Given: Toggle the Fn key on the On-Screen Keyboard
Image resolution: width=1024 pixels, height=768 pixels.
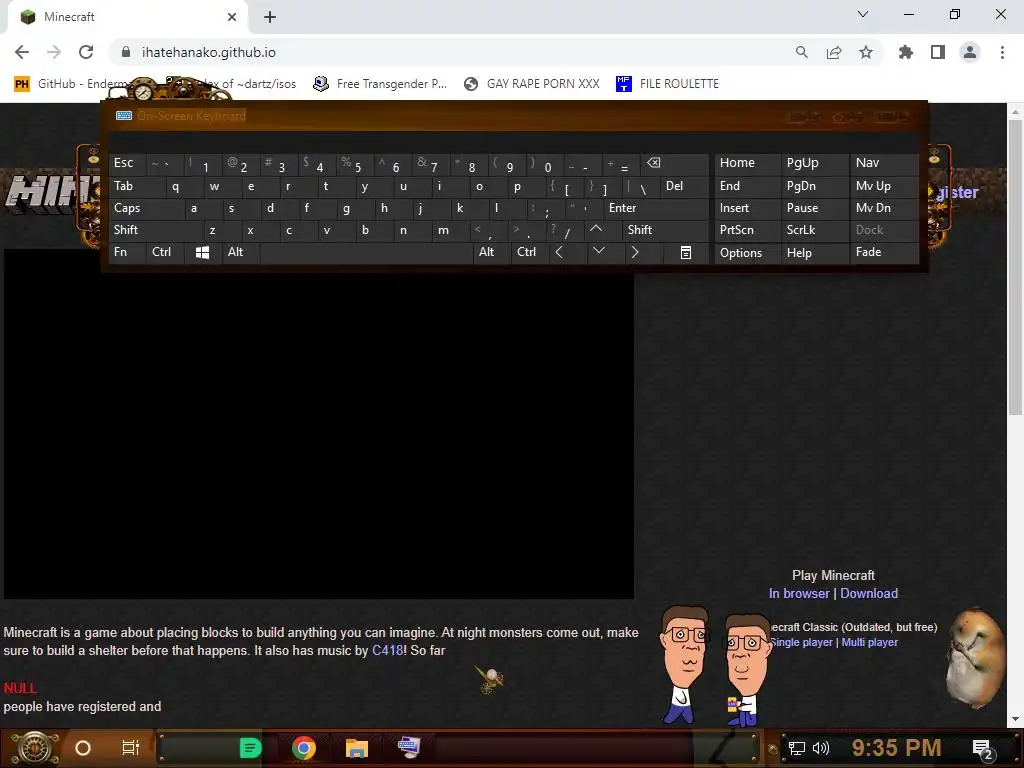Looking at the screenshot, I should pos(127,253).
